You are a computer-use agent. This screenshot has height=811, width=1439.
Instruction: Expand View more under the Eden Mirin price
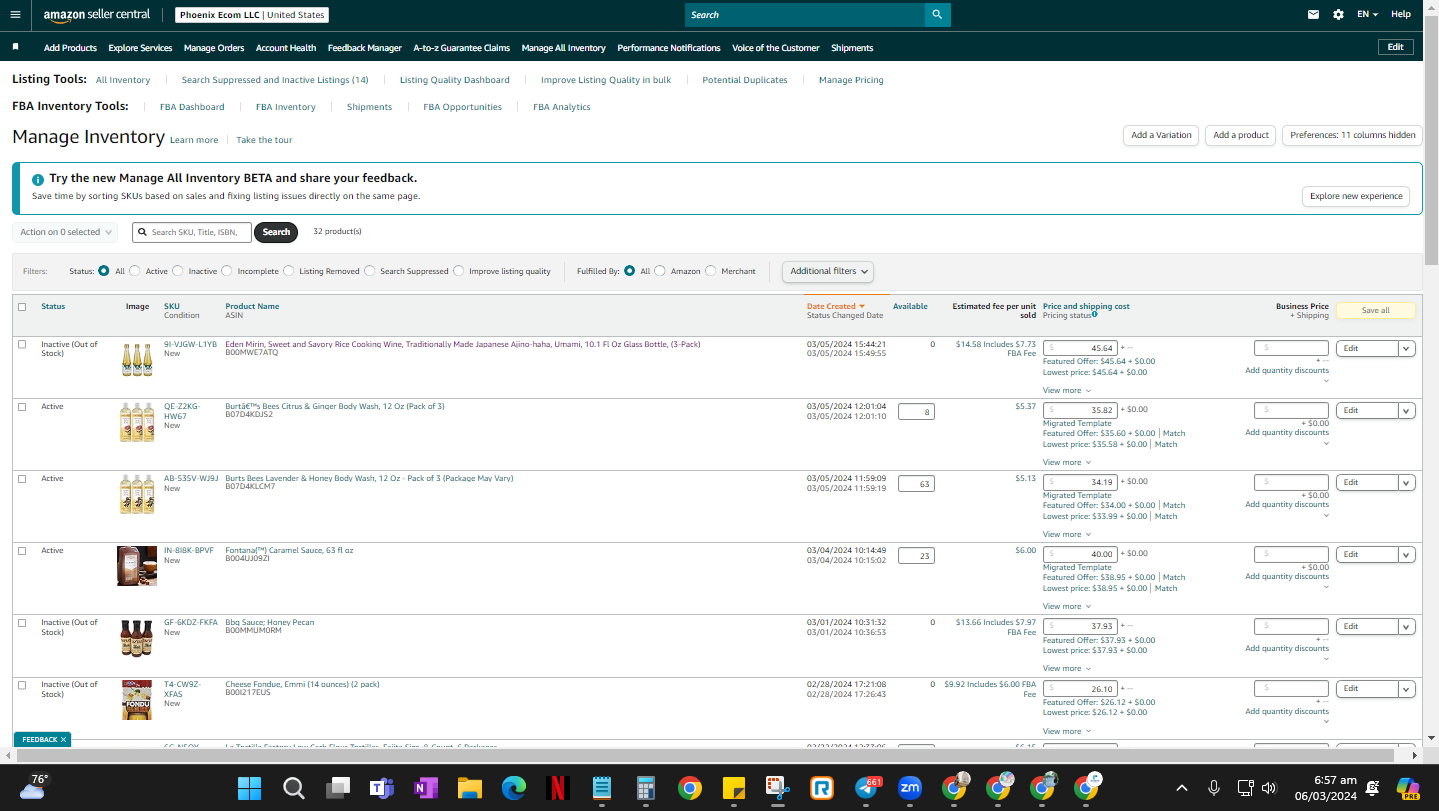(x=1066, y=390)
